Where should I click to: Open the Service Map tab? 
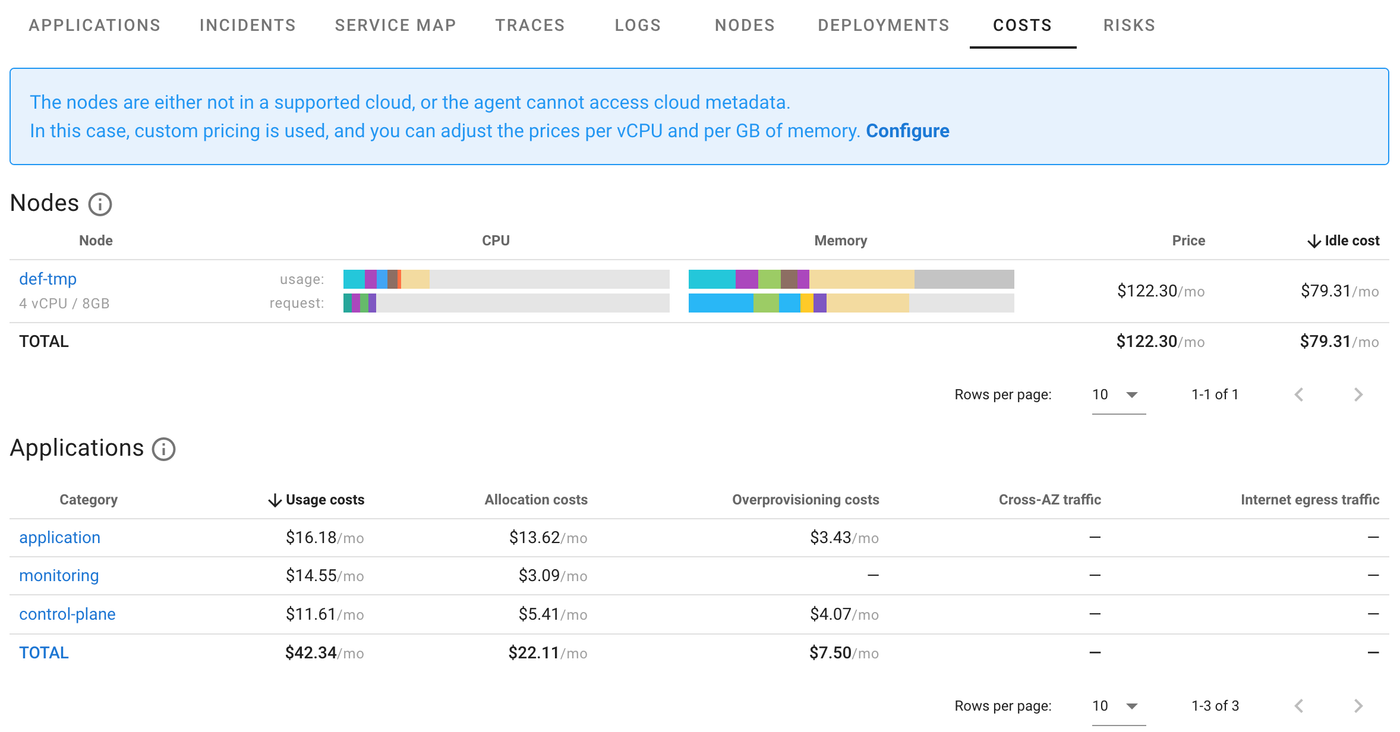[395, 25]
